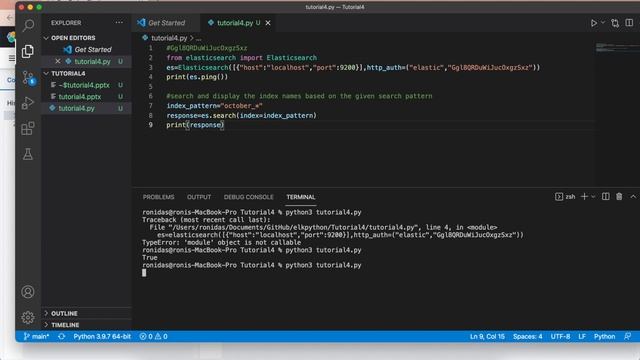Click tutorial4.py breadcrumb item
Image resolution: width=640 pixels, height=360 pixels.
[x=168, y=38]
